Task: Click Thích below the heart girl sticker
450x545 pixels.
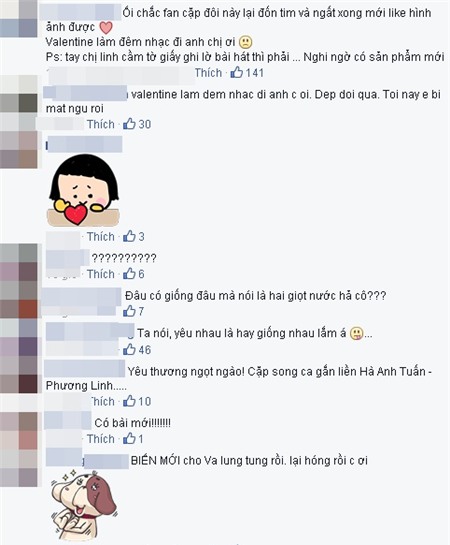Action: pyautogui.click(x=101, y=237)
